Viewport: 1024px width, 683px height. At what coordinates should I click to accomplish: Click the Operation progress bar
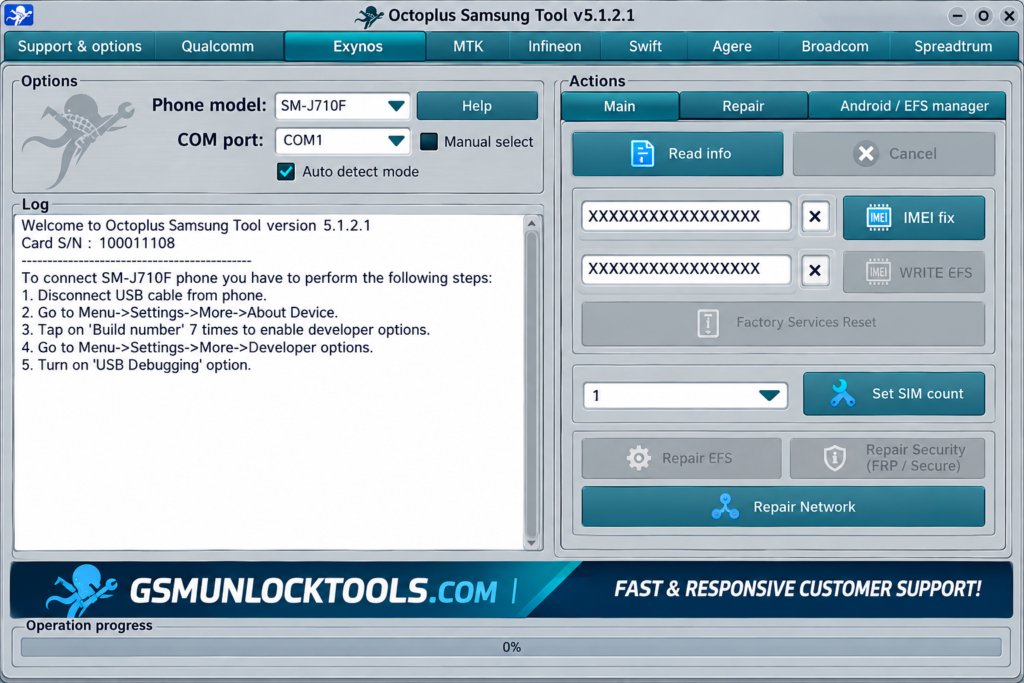click(511, 647)
